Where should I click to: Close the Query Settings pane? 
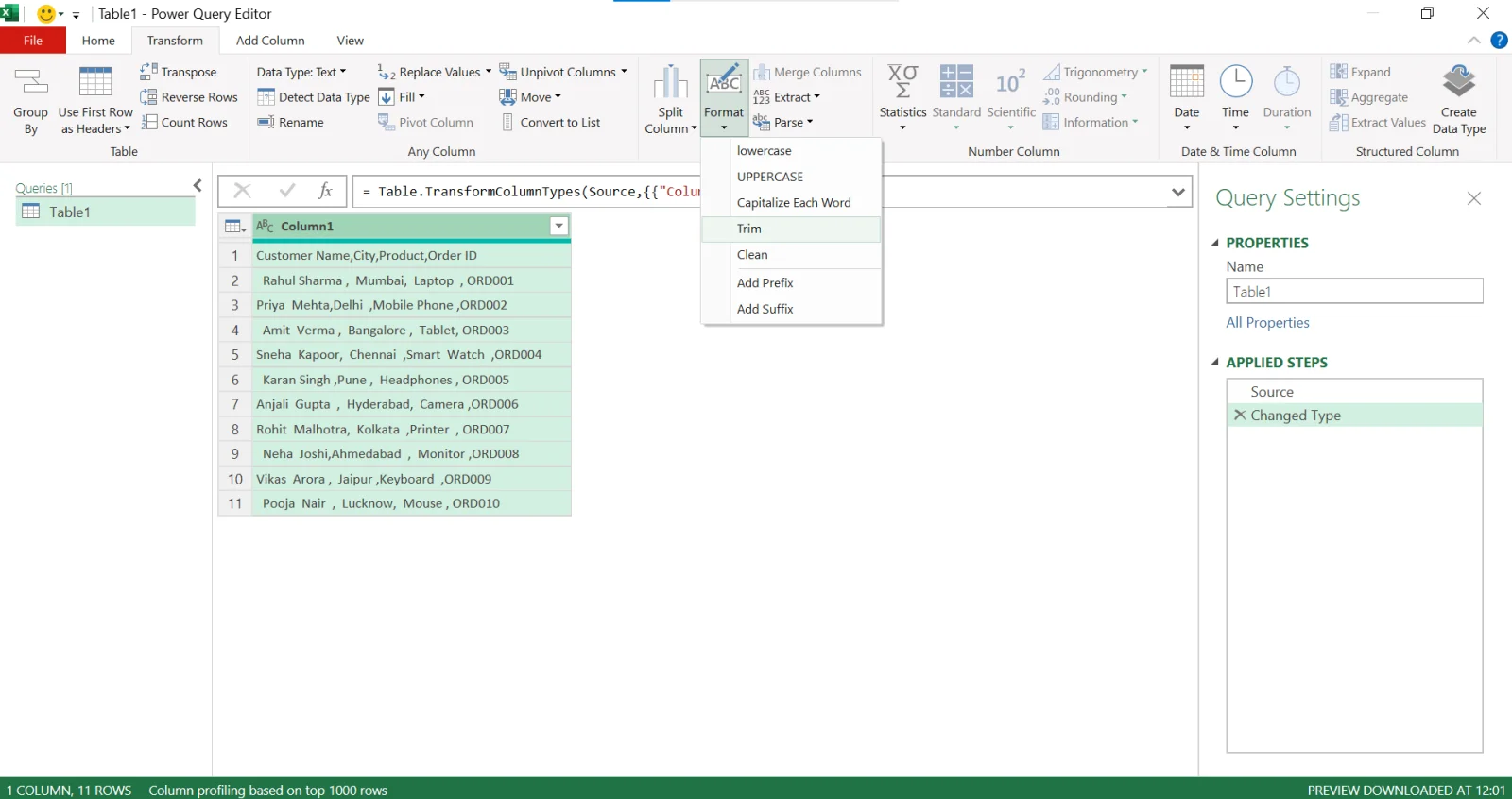pyautogui.click(x=1474, y=198)
